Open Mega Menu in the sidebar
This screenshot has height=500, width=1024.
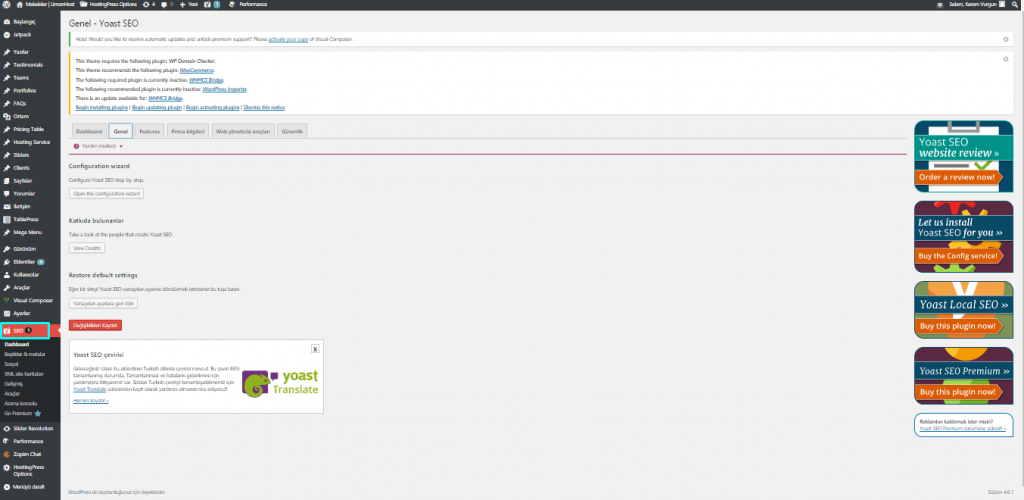[x=27, y=232]
